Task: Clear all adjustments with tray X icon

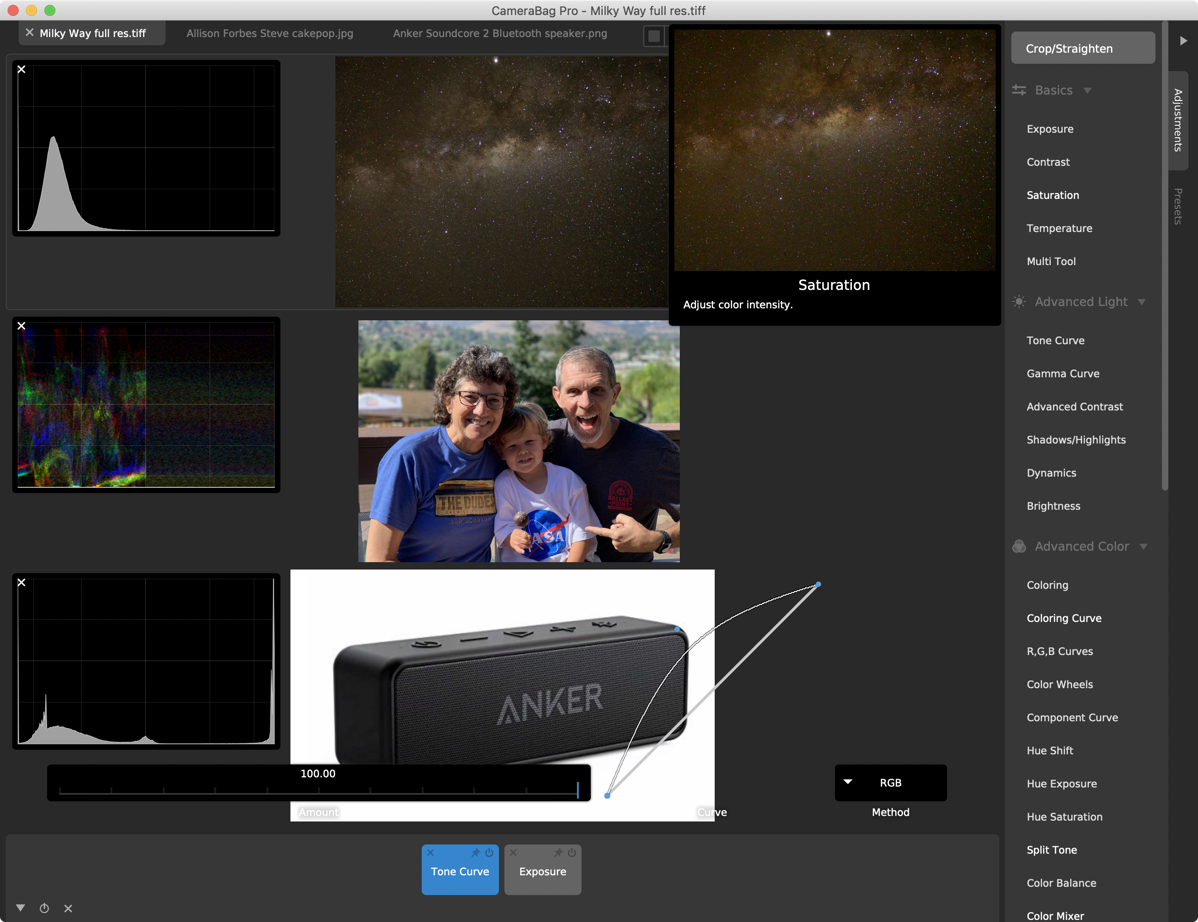Action: (x=68, y=908)
